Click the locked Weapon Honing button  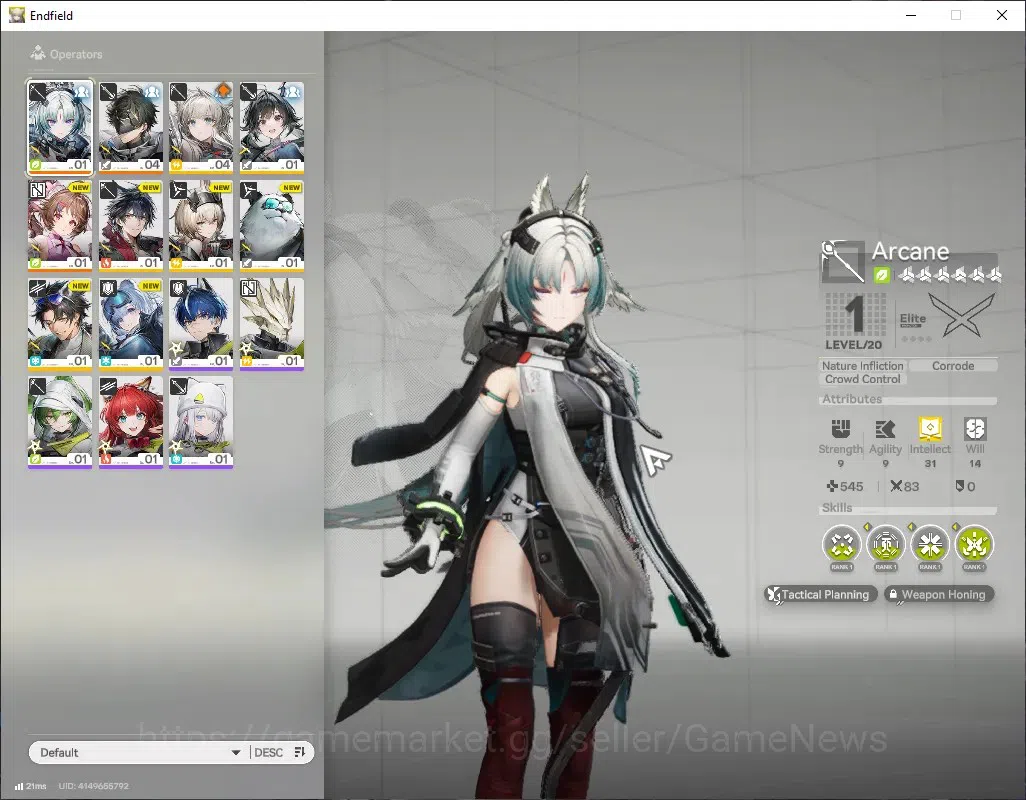pos(939,595)
